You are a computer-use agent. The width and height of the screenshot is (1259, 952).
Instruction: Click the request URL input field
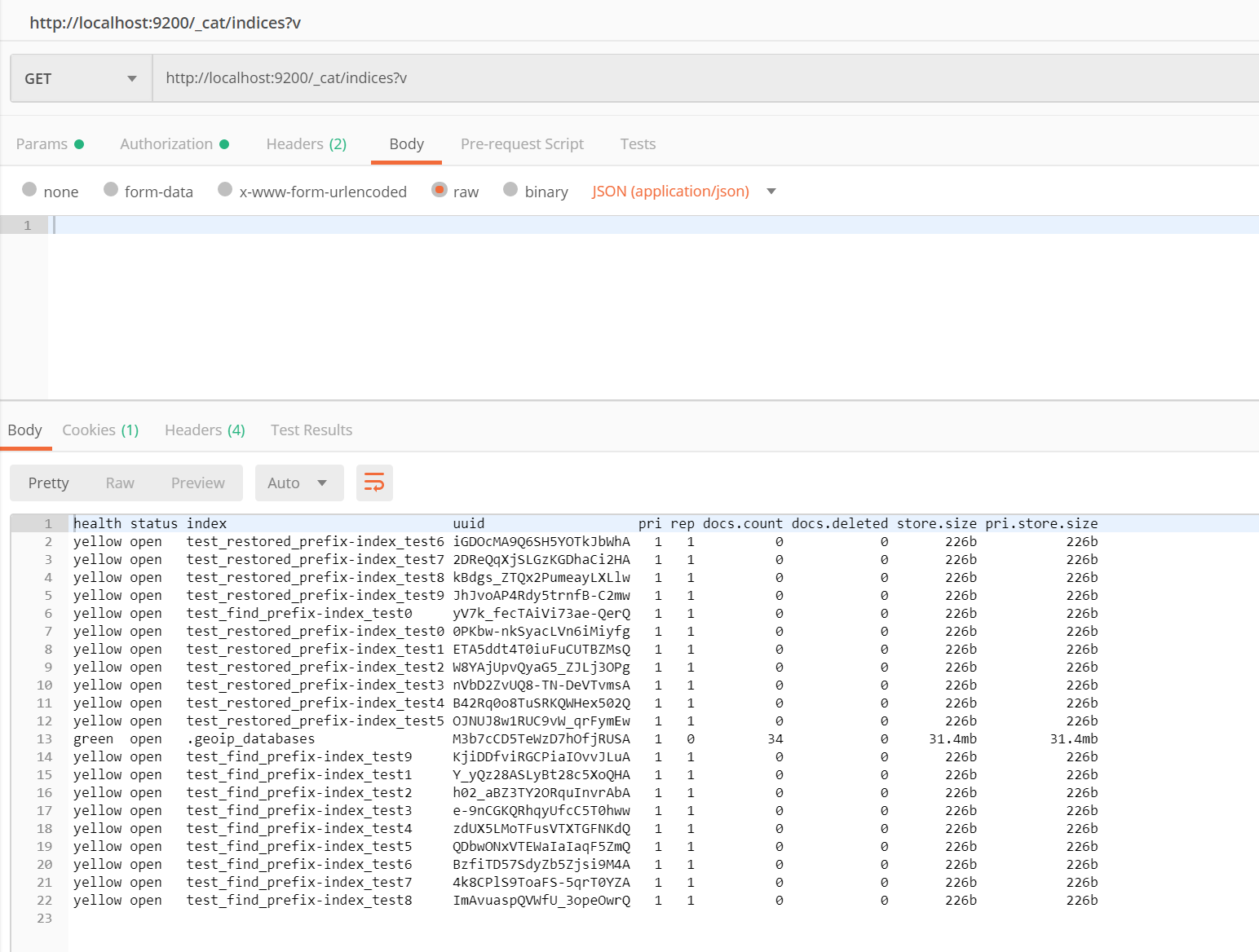[706, 78]
